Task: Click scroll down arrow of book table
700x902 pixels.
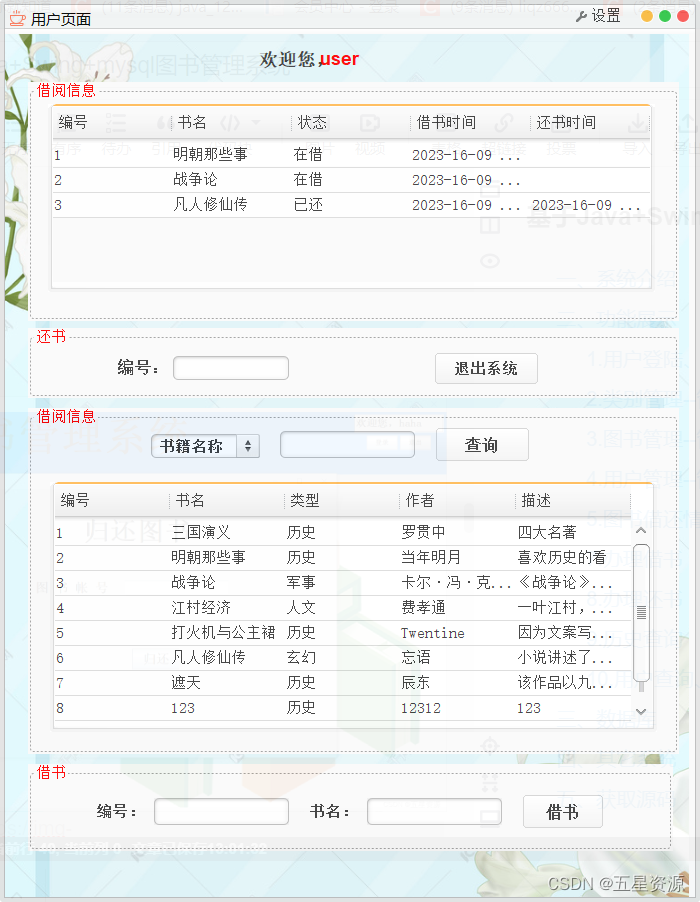Action: tap(641, 712)
